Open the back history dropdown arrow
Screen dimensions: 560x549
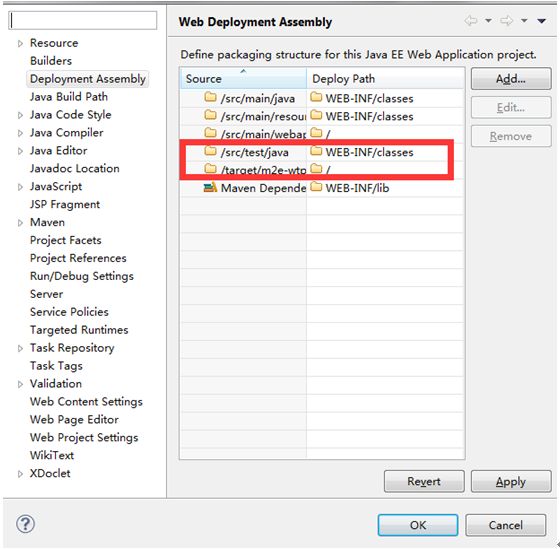[x=488, y=21]
